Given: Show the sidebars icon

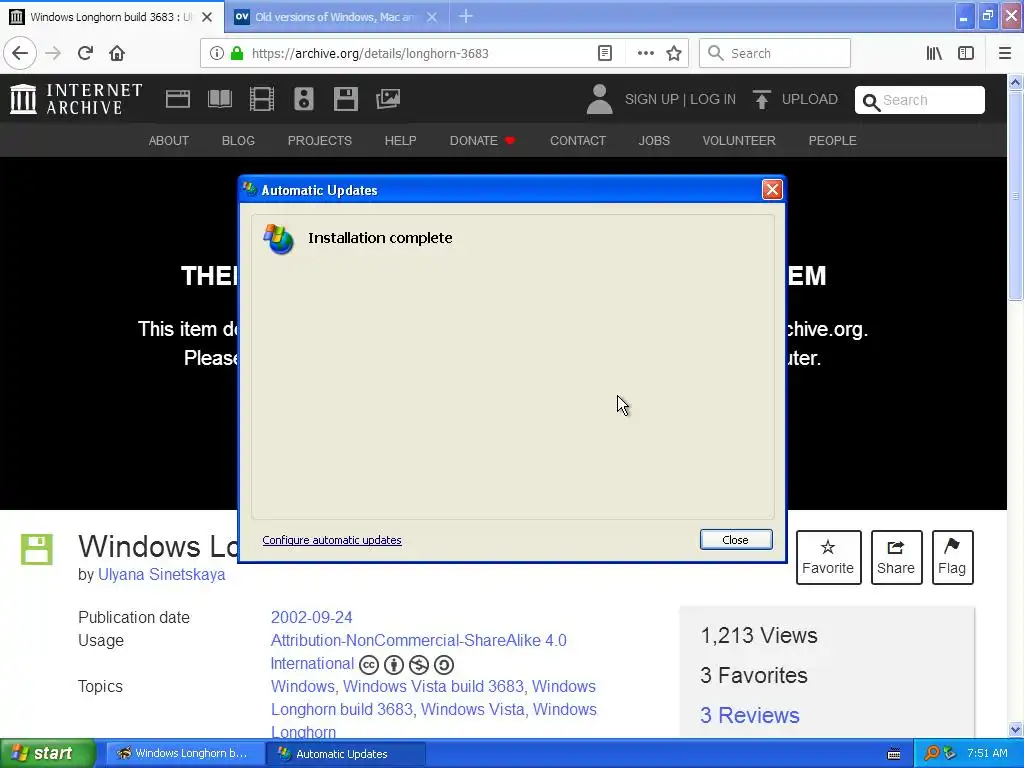Looking at the screenshot, I should point(966,53).
